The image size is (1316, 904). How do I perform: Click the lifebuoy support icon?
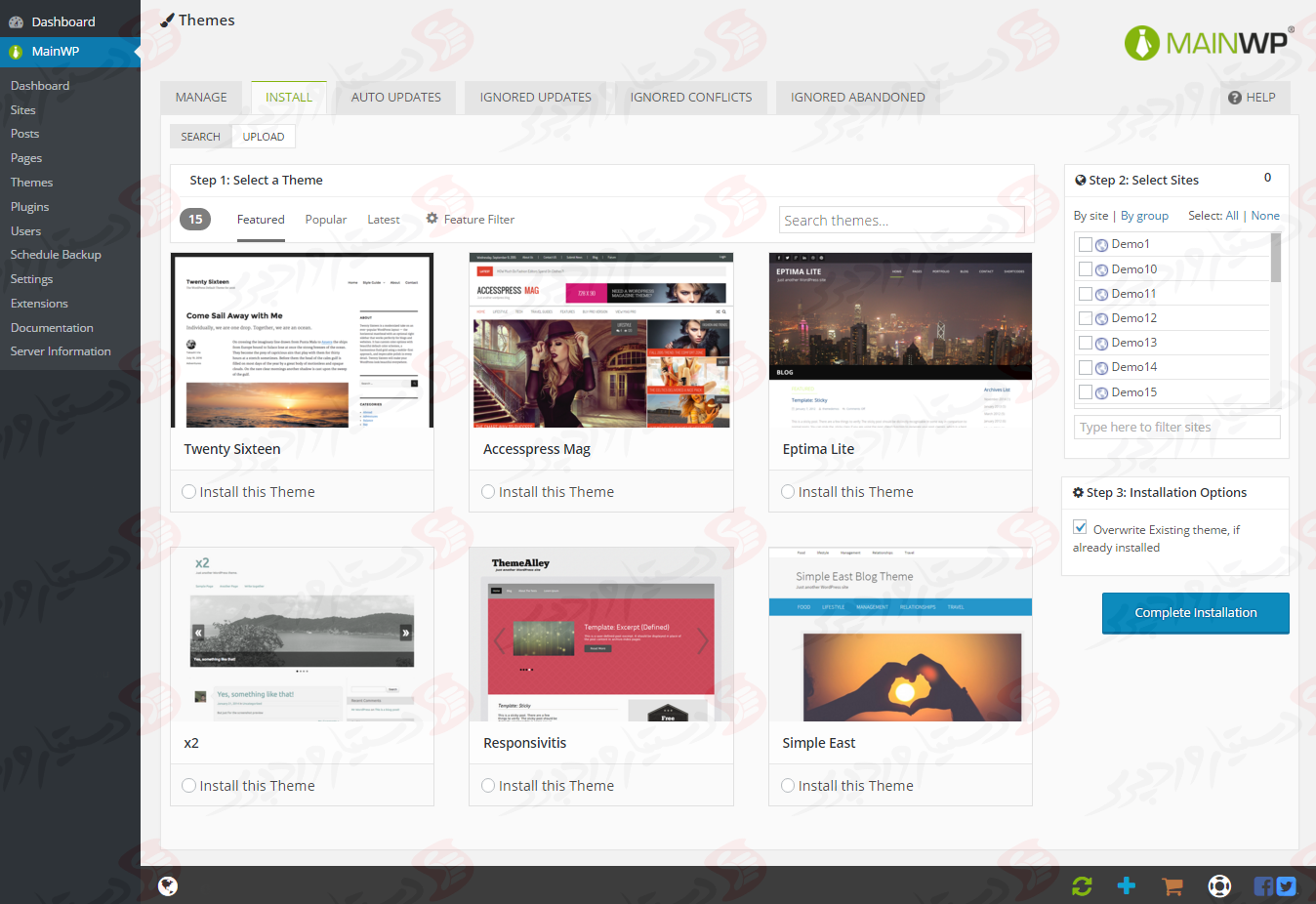point(1219,885)
